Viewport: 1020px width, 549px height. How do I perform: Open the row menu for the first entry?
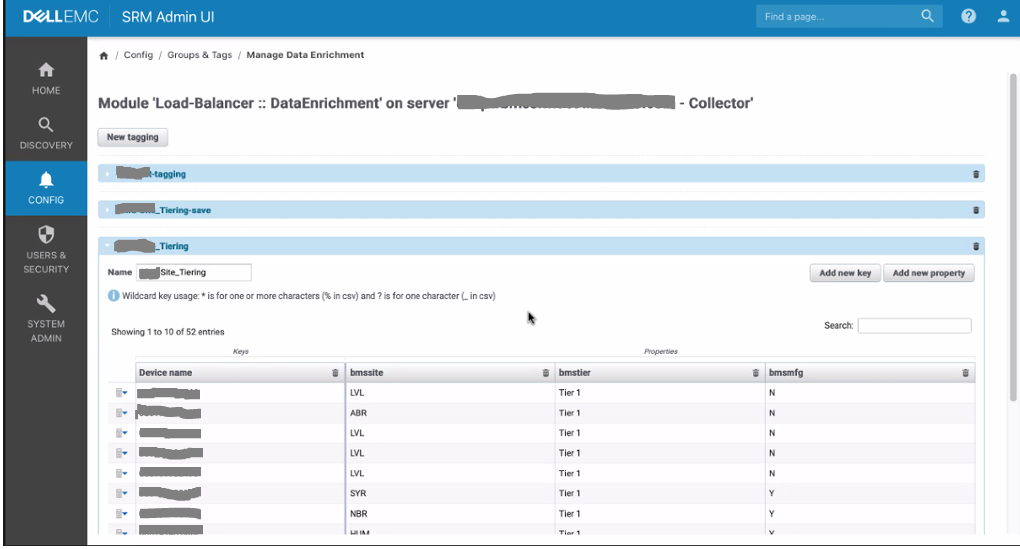[122, 393]
